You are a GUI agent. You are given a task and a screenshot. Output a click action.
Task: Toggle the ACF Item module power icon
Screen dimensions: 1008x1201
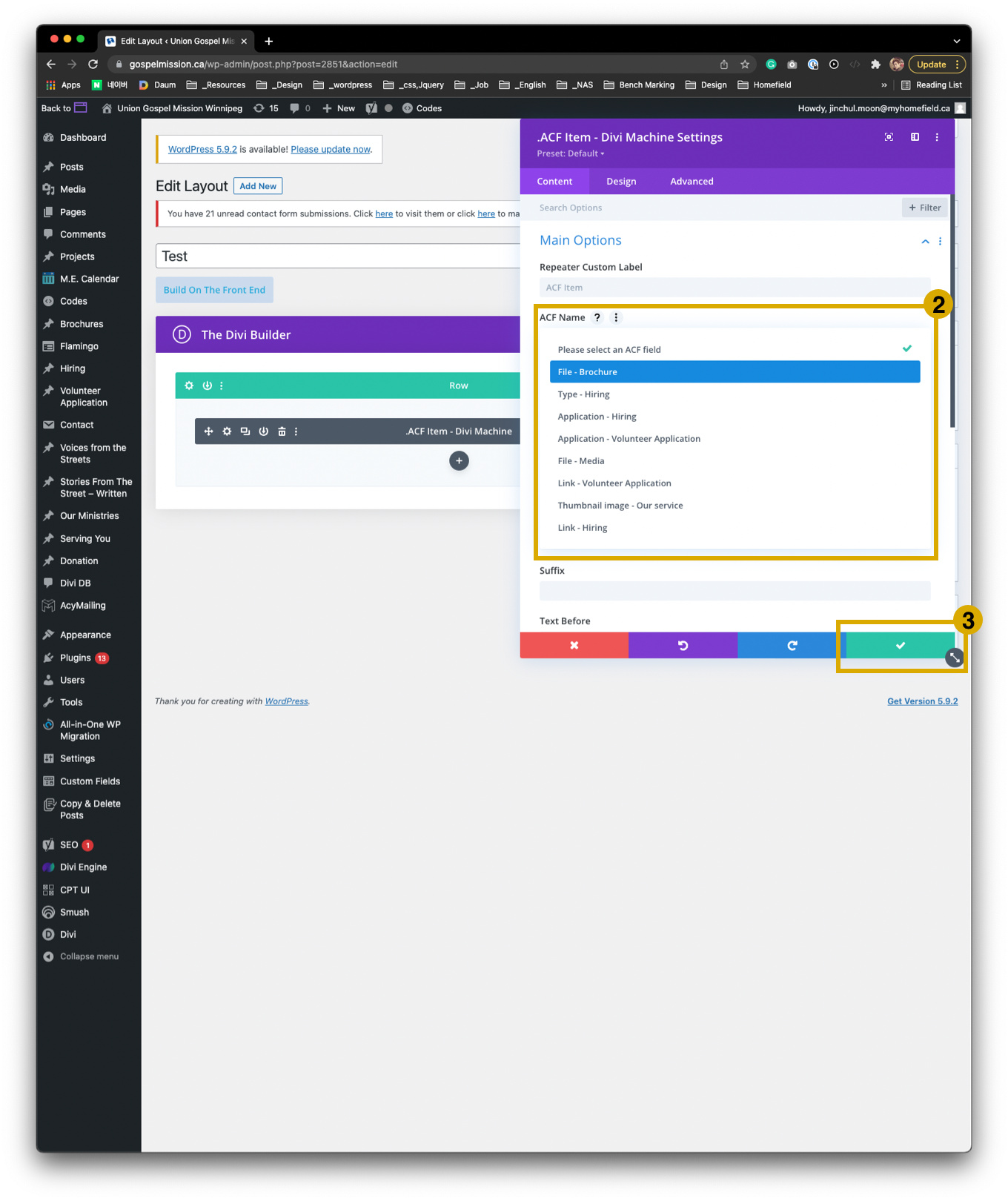[263, 431]
